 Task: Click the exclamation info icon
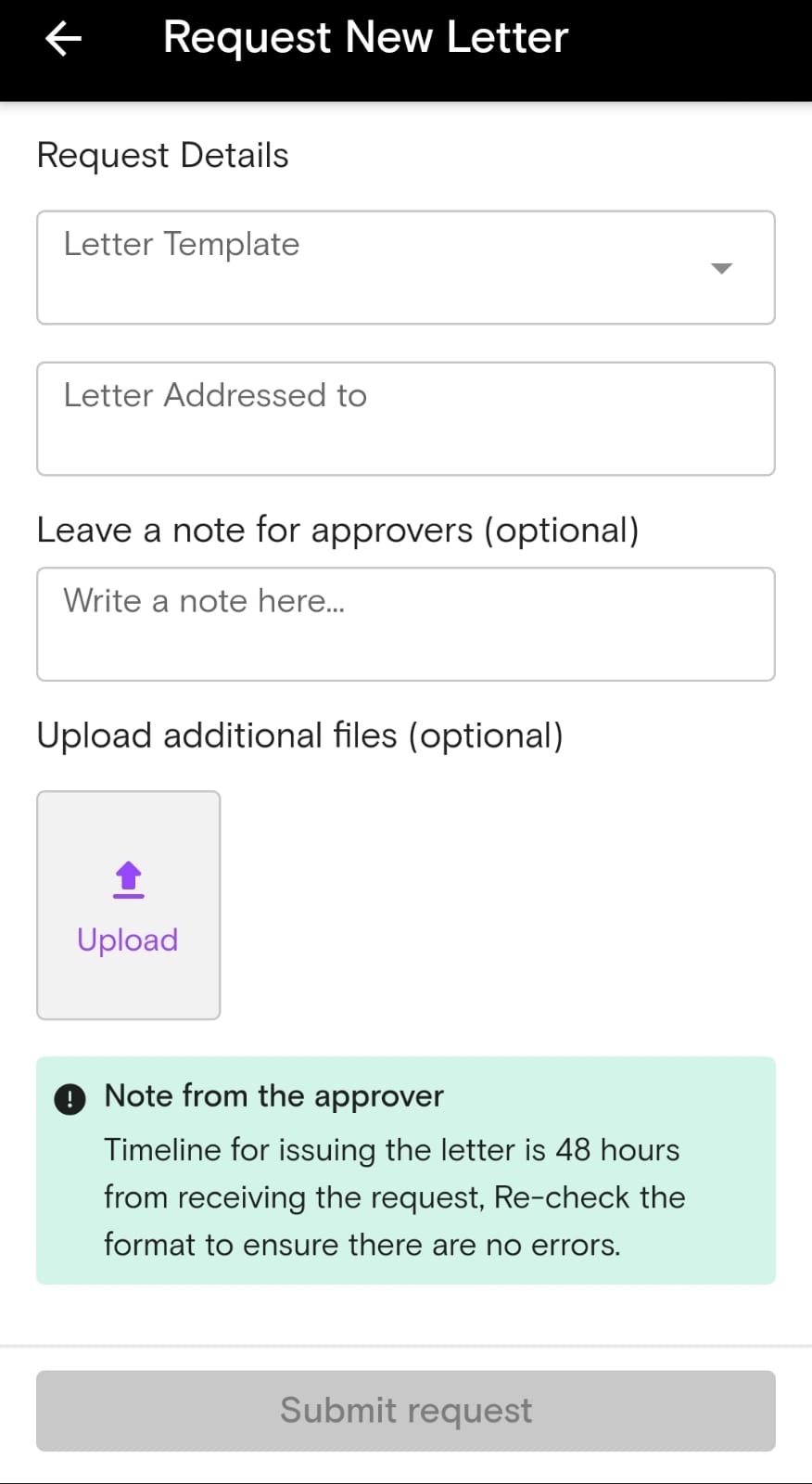[x=70, y=1099]
